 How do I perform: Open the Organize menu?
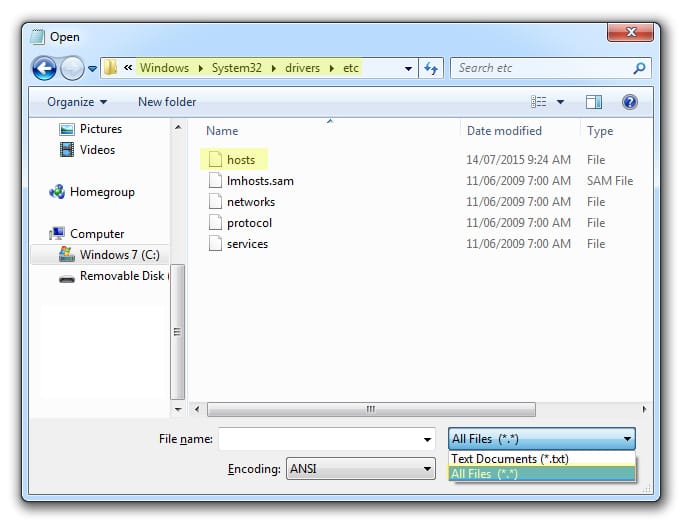coord(77,102)
